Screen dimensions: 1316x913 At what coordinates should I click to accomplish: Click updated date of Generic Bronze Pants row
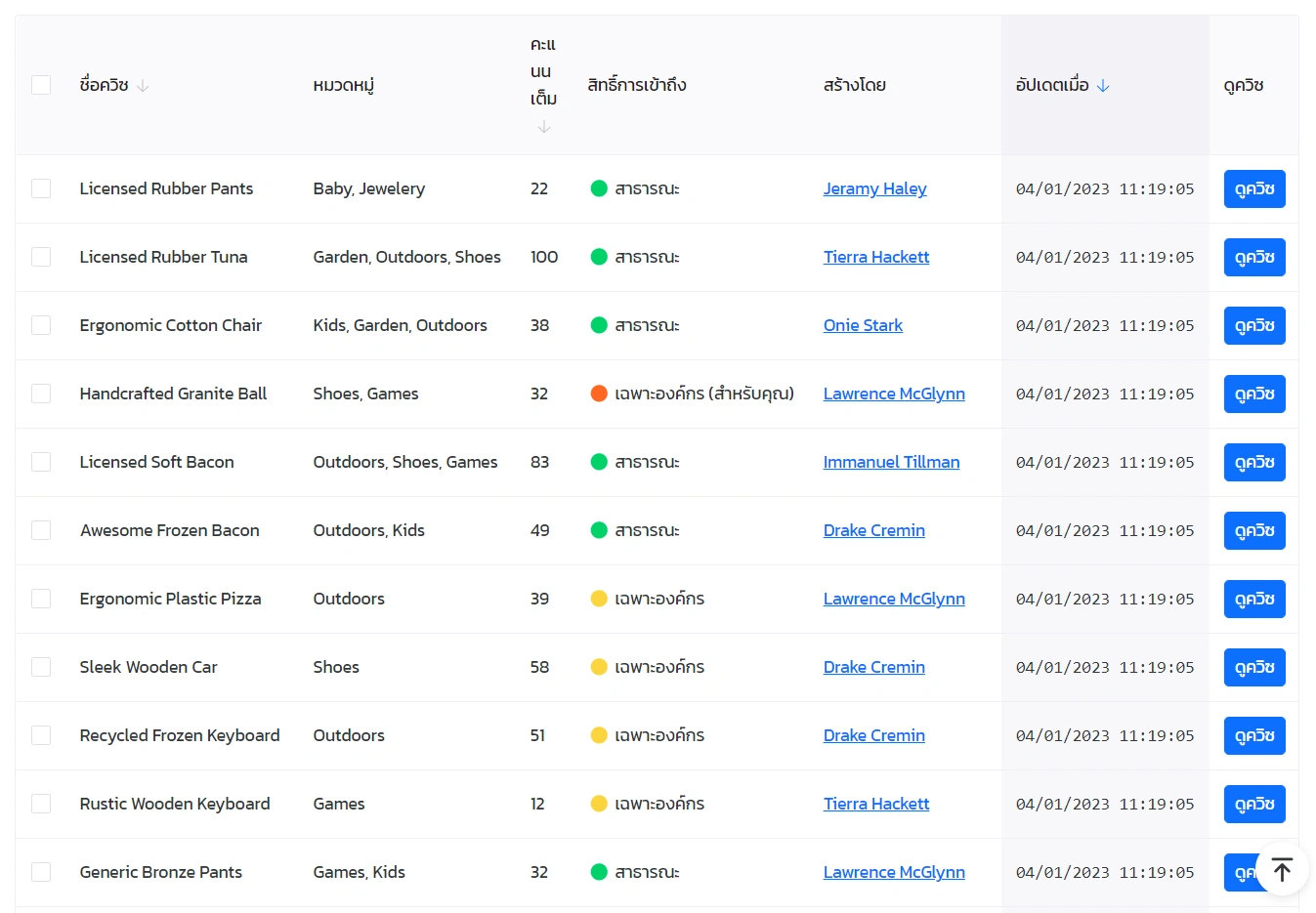pyautogui.click(x=1105, y=872)
